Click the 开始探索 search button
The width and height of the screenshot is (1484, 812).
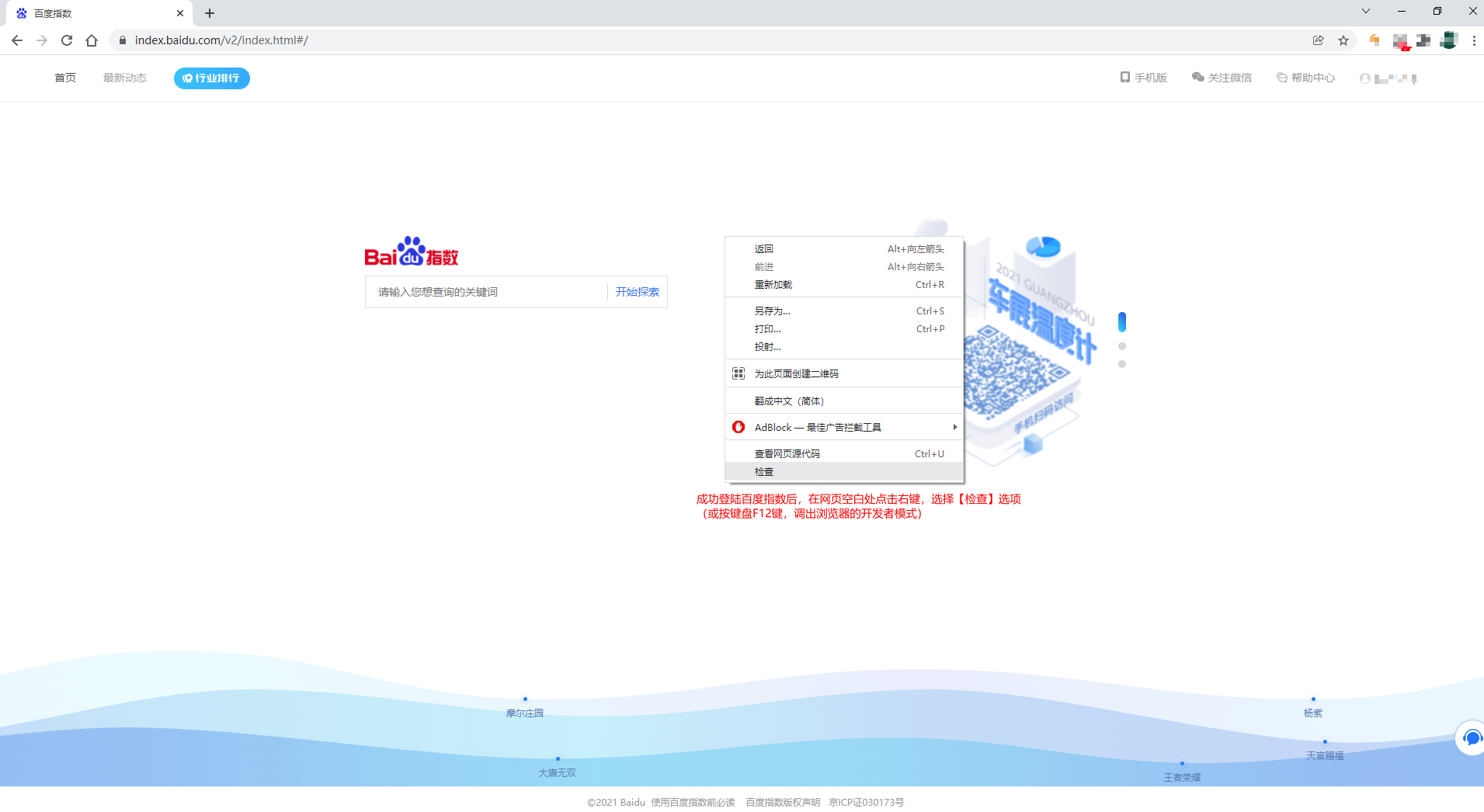636,291
